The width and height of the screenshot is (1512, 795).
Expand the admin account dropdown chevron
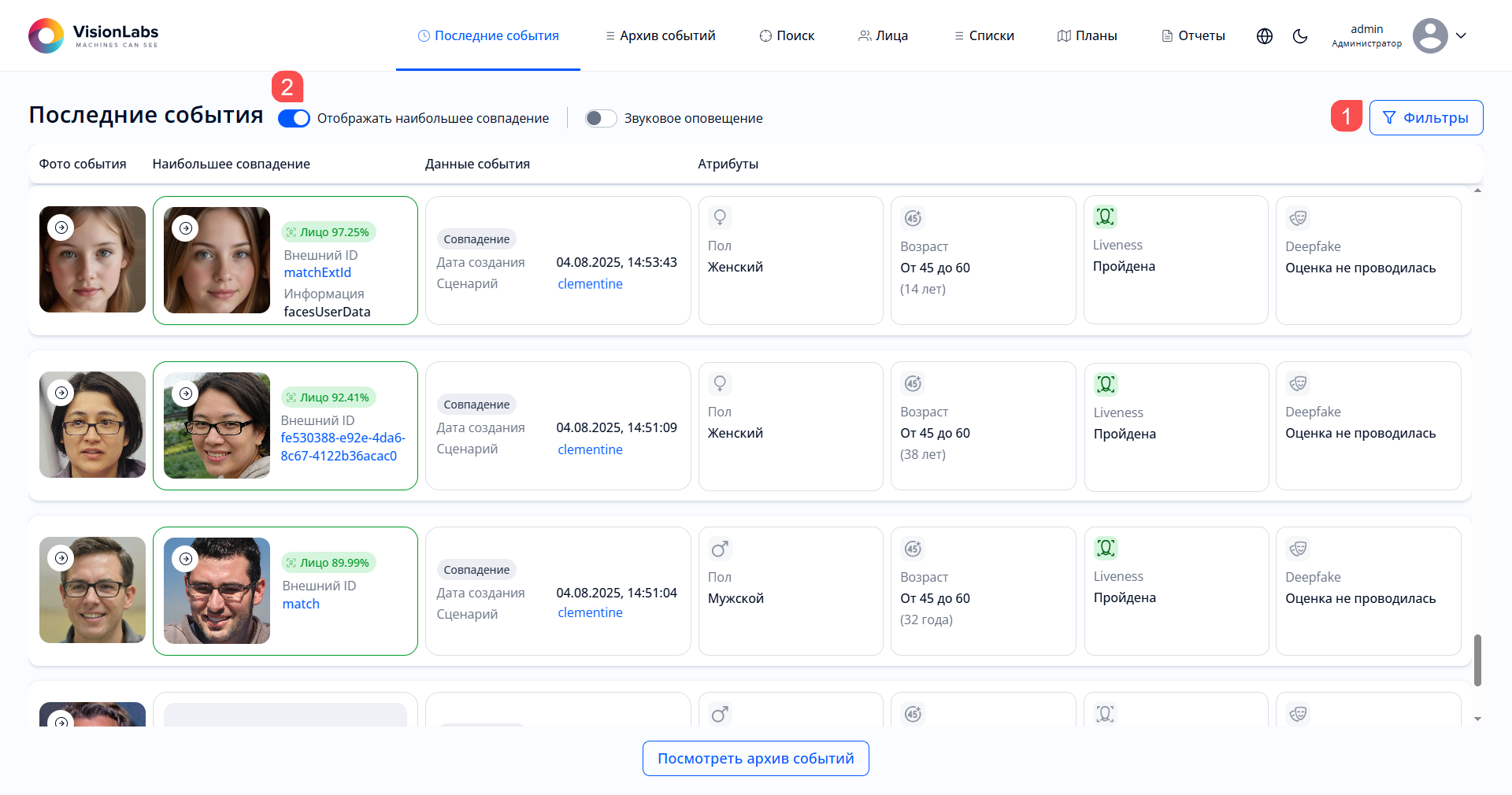point(1461,36)
